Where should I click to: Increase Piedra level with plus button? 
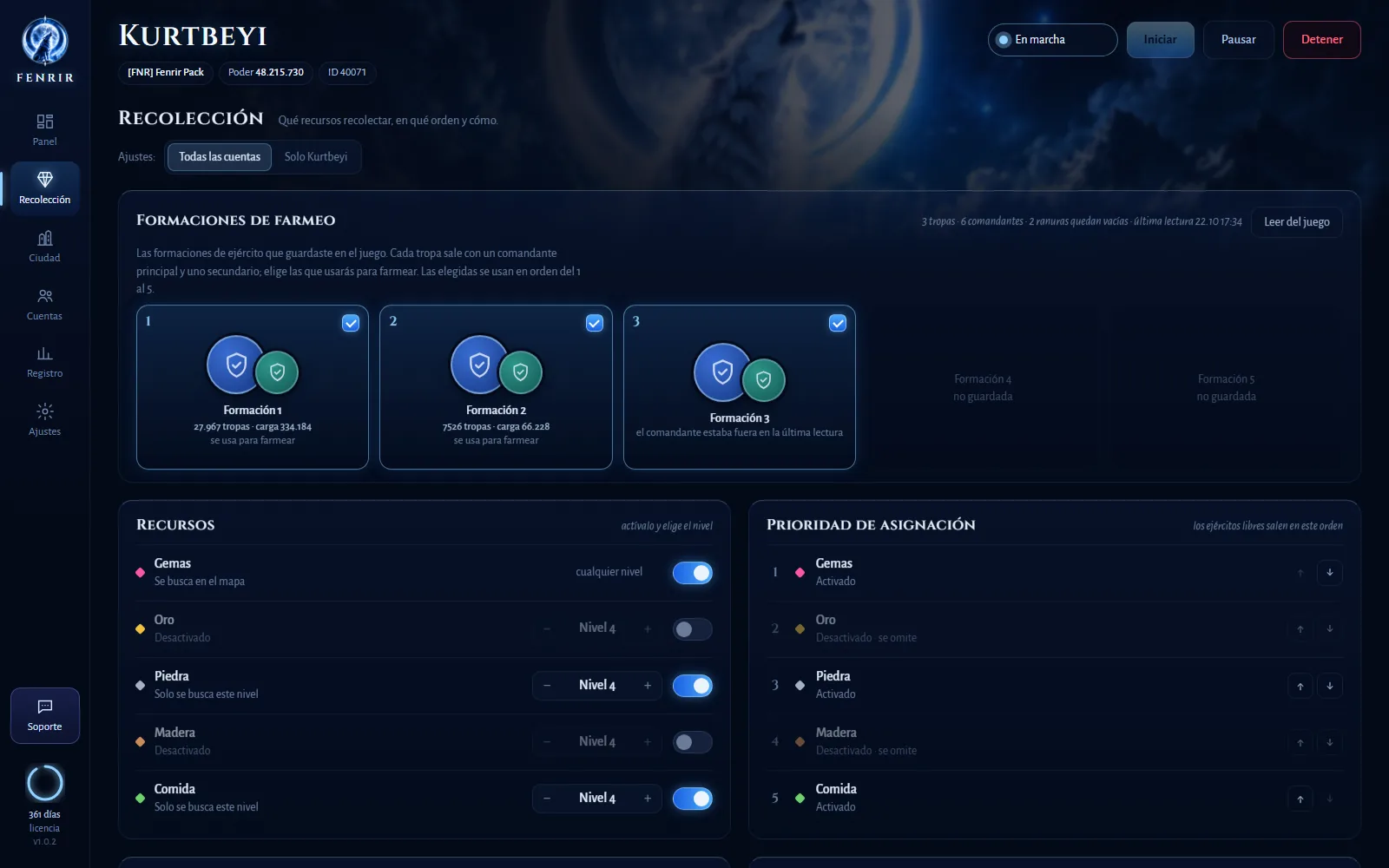648,686
